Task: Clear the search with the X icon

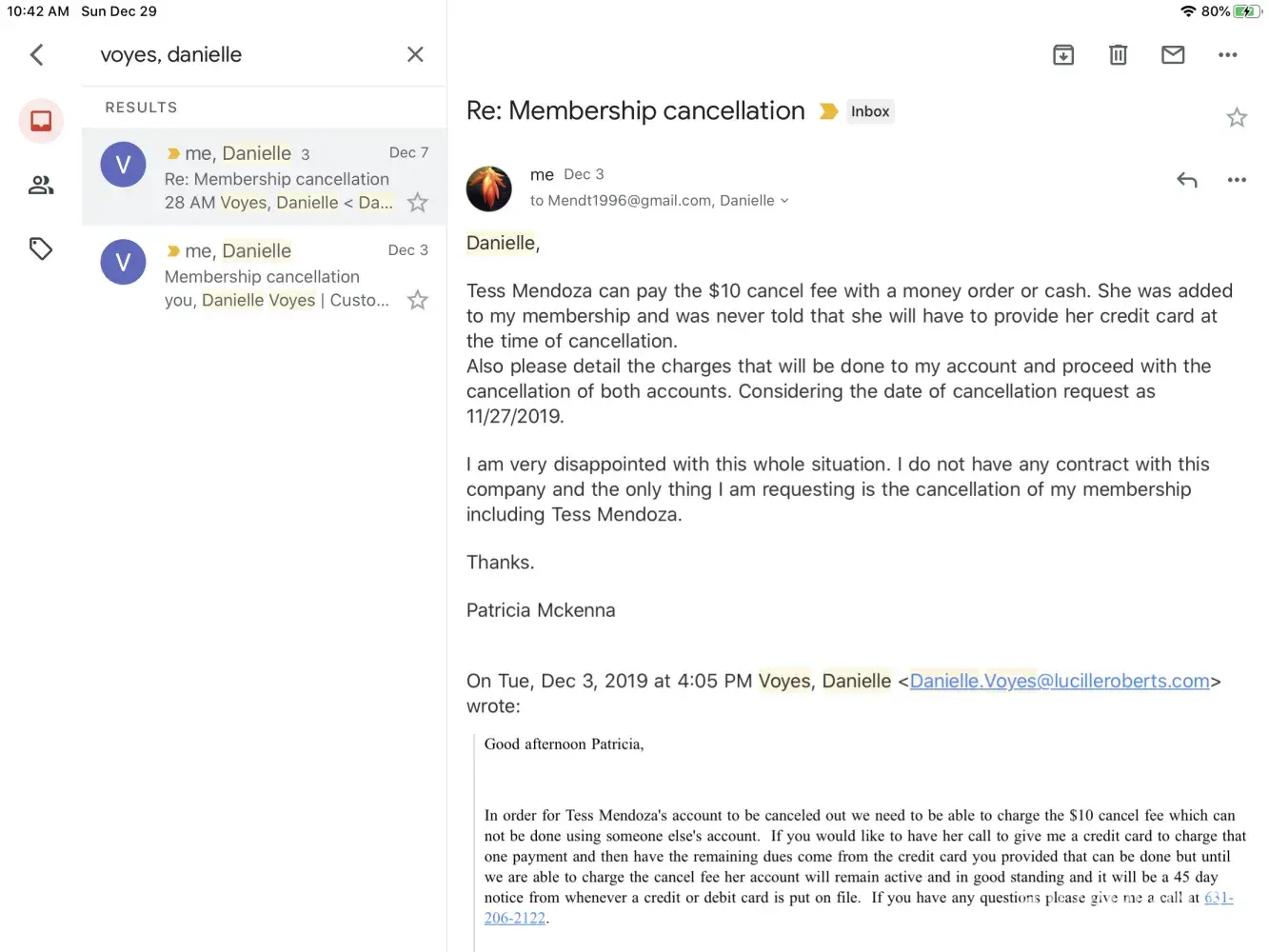Action: tap(415, 54)
